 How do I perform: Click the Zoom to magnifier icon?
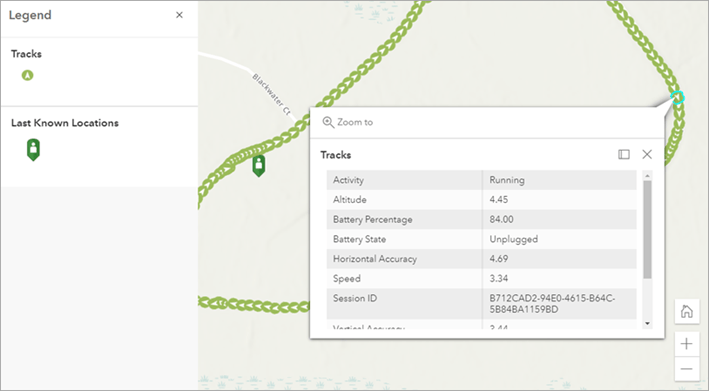[328, 122]
